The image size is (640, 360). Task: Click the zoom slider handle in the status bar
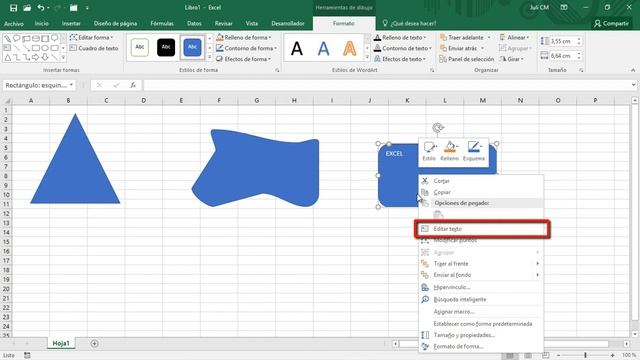click(x=585, y=356)
